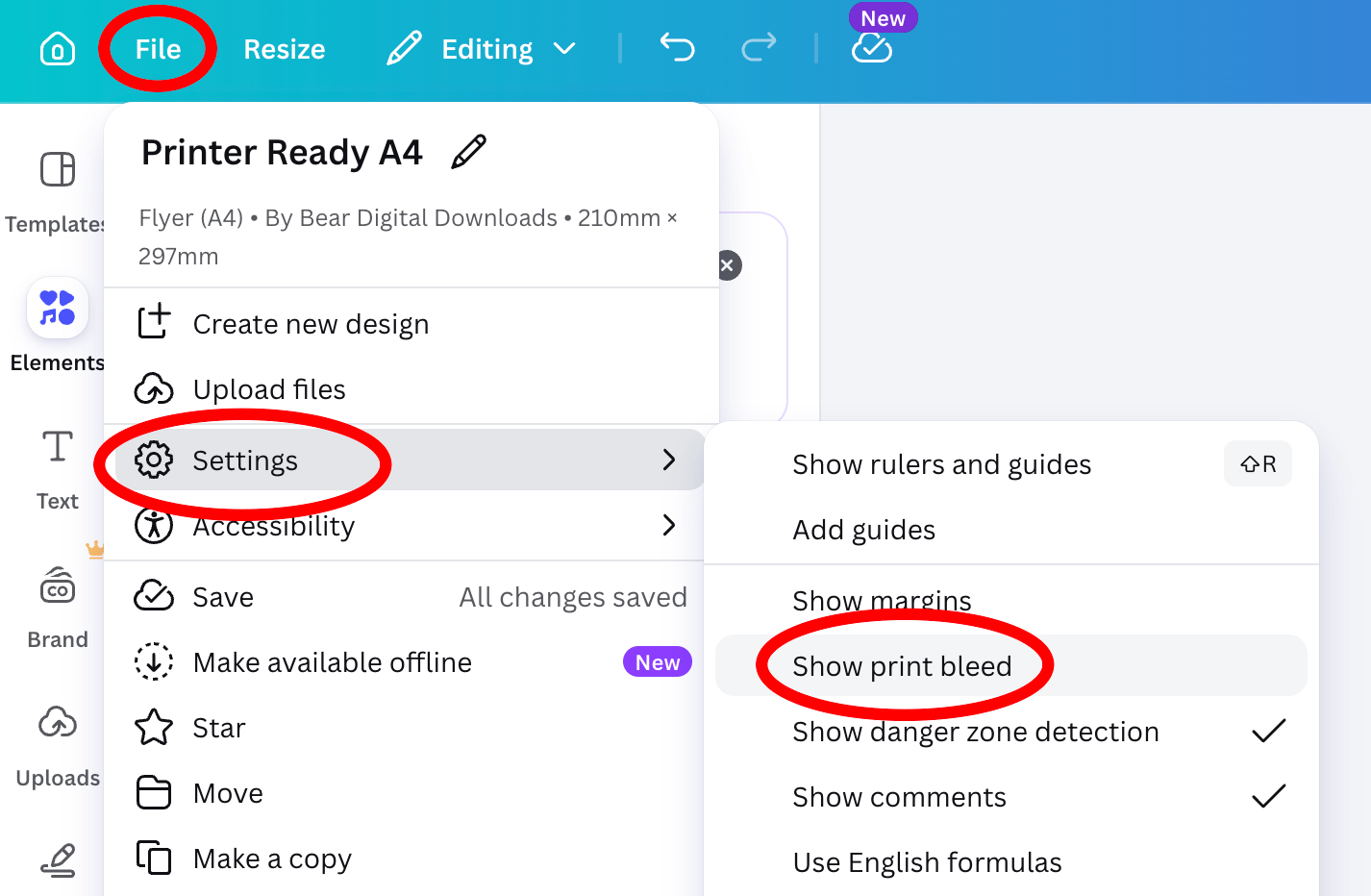Expand the Accessibility submenu arrow
The height and width of the screenshot is (896, 1371).
(x=669, y=525)
